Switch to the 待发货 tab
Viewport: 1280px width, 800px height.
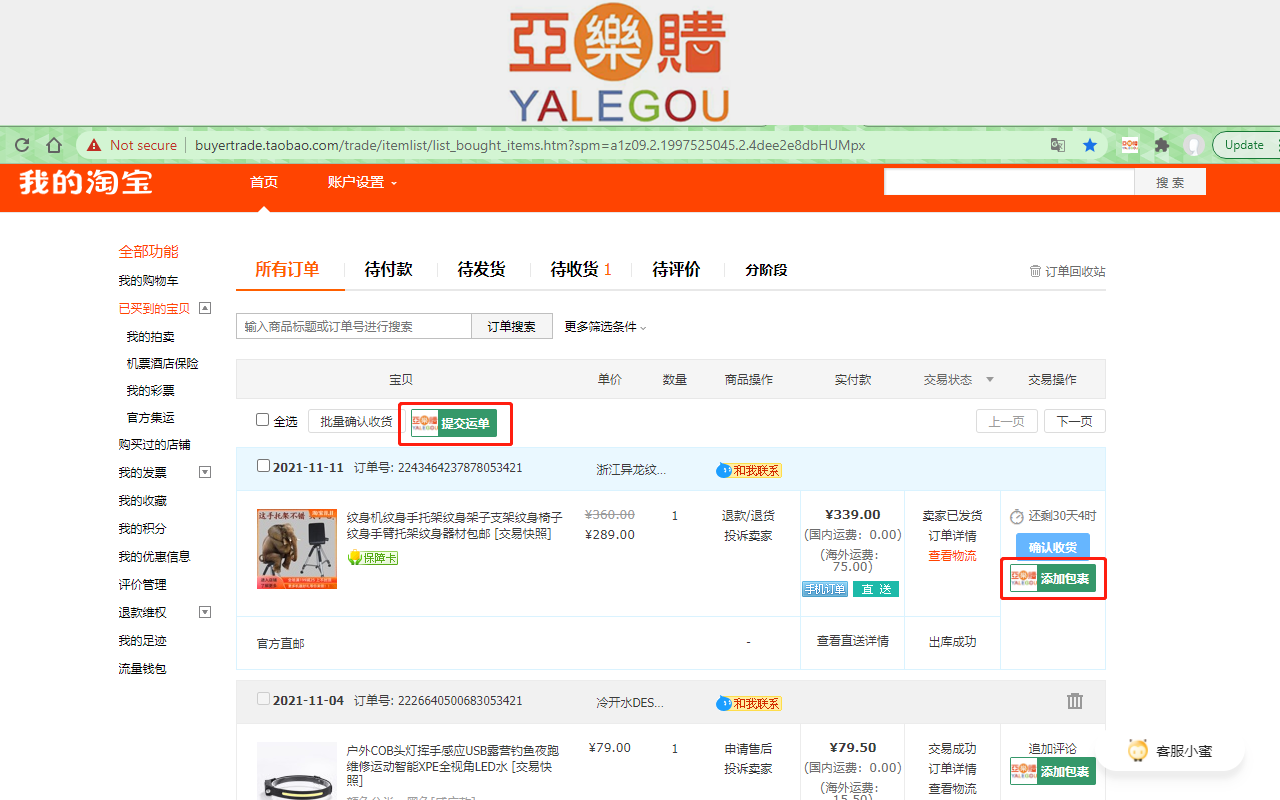coord(481,269)
